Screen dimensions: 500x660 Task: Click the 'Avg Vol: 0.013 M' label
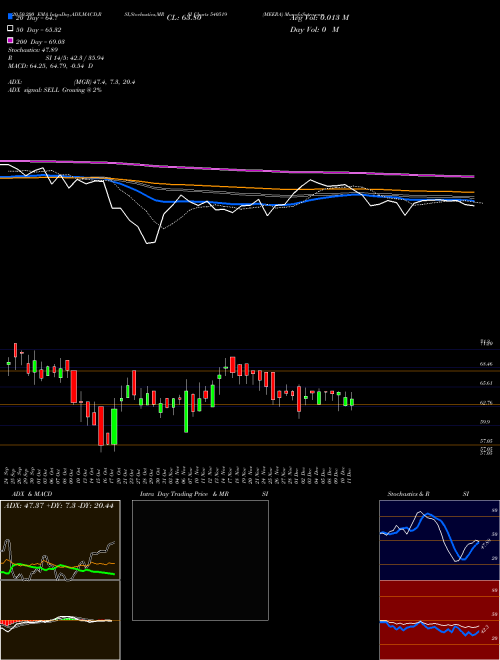(x=319, y=18)
